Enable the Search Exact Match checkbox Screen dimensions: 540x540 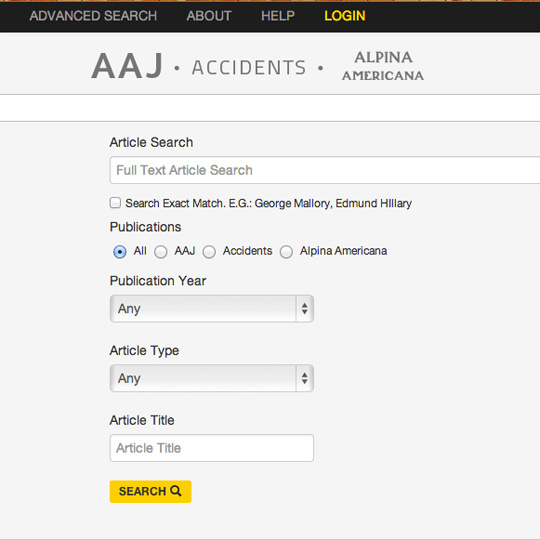(115, 203)
